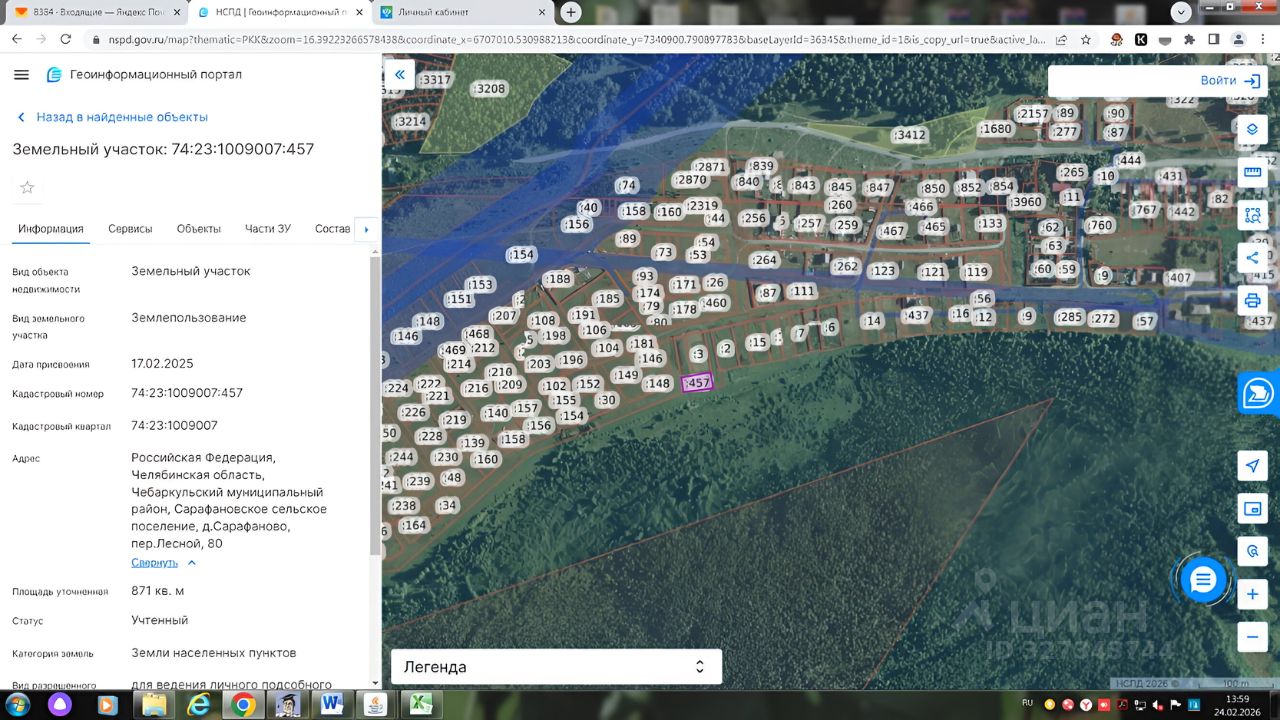1280x720 pixels.
Task: Open the chat assistant bubble
Action: [1203, 580]
